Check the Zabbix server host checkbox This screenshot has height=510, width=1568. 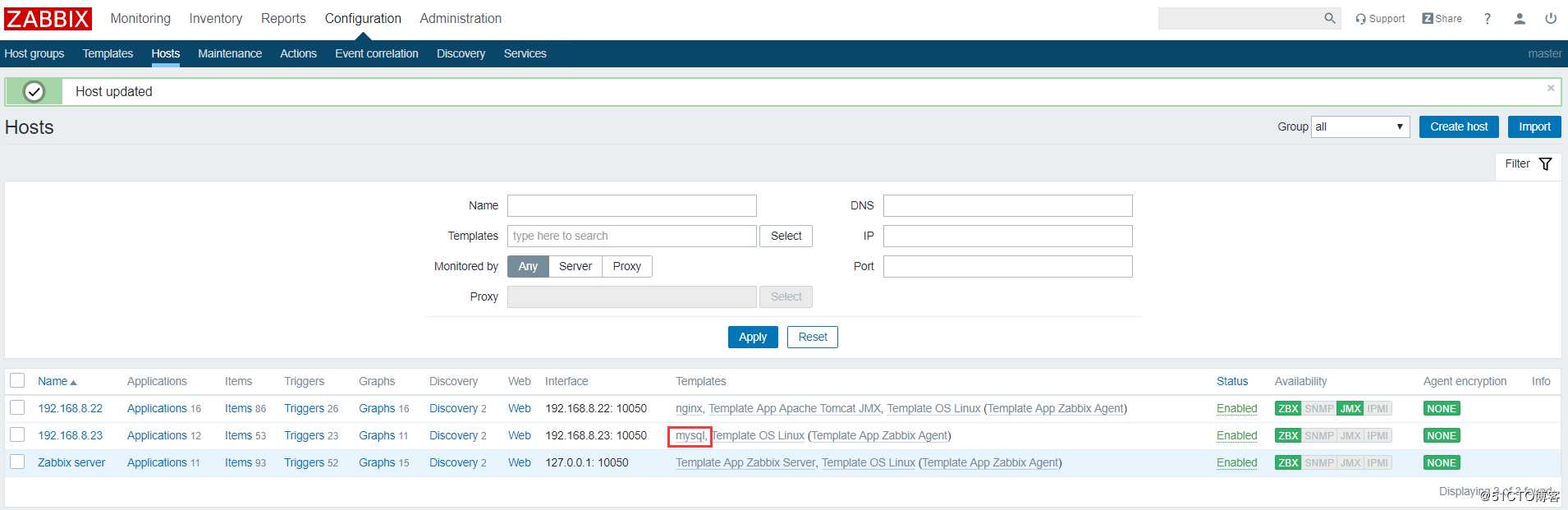coord(17,462)
